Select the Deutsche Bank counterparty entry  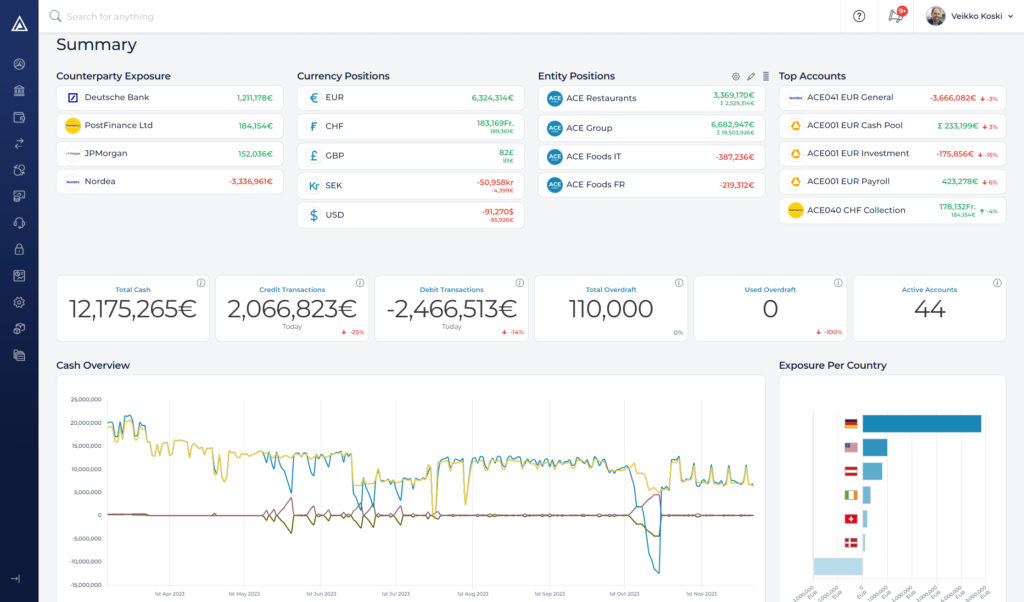[168, 97]
